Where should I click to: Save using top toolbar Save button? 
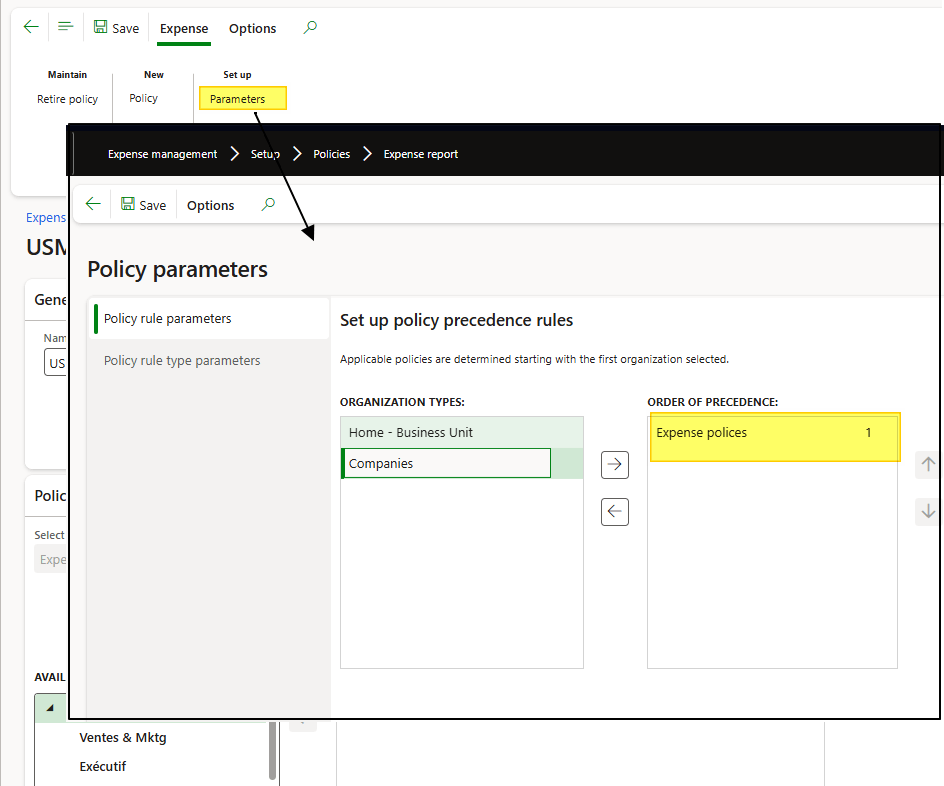pos(116,28)
